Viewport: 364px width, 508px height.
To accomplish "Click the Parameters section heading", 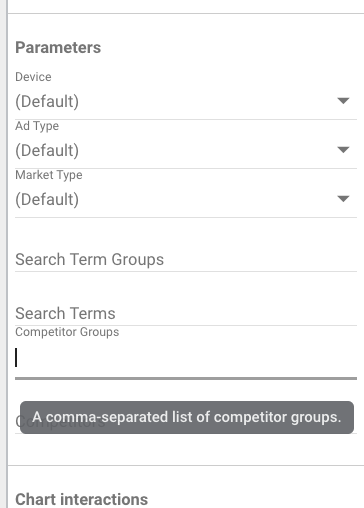I will tap(58, 47).
